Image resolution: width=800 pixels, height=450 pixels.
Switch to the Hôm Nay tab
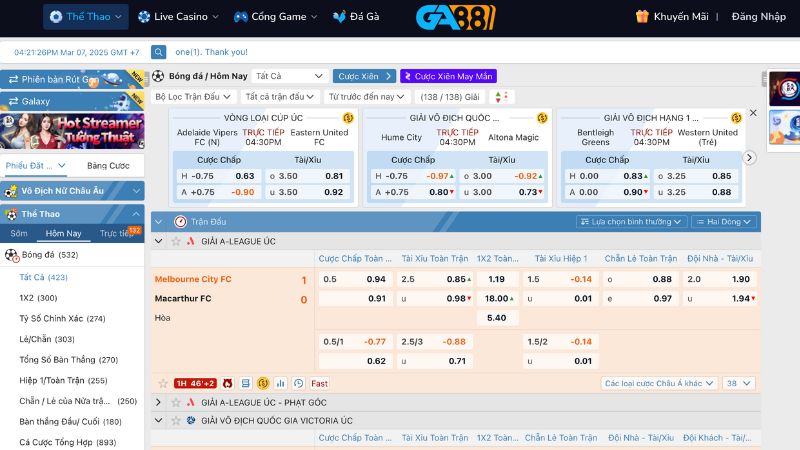(x=63, y=233)
